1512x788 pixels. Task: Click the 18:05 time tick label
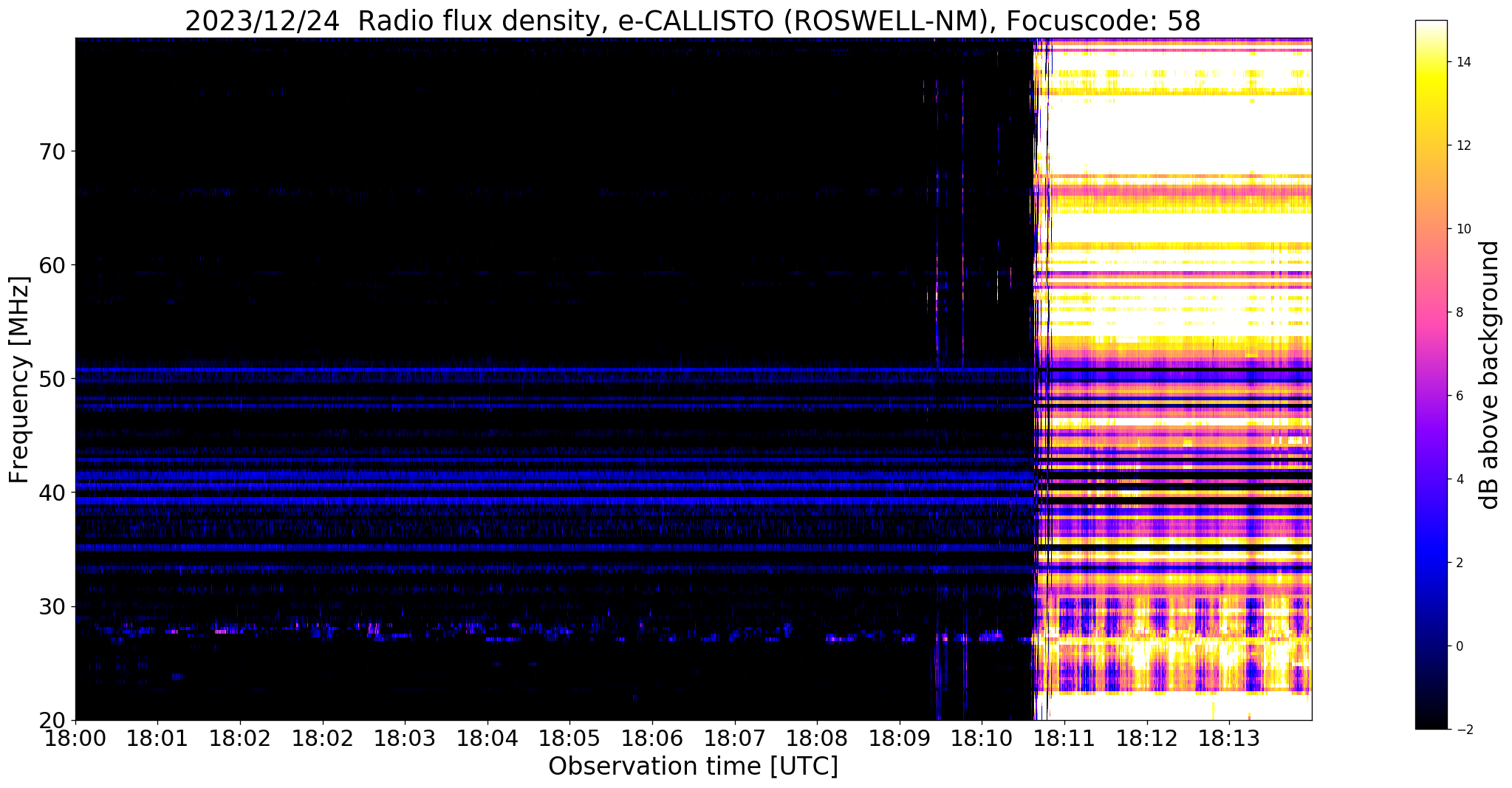(569, 738)
